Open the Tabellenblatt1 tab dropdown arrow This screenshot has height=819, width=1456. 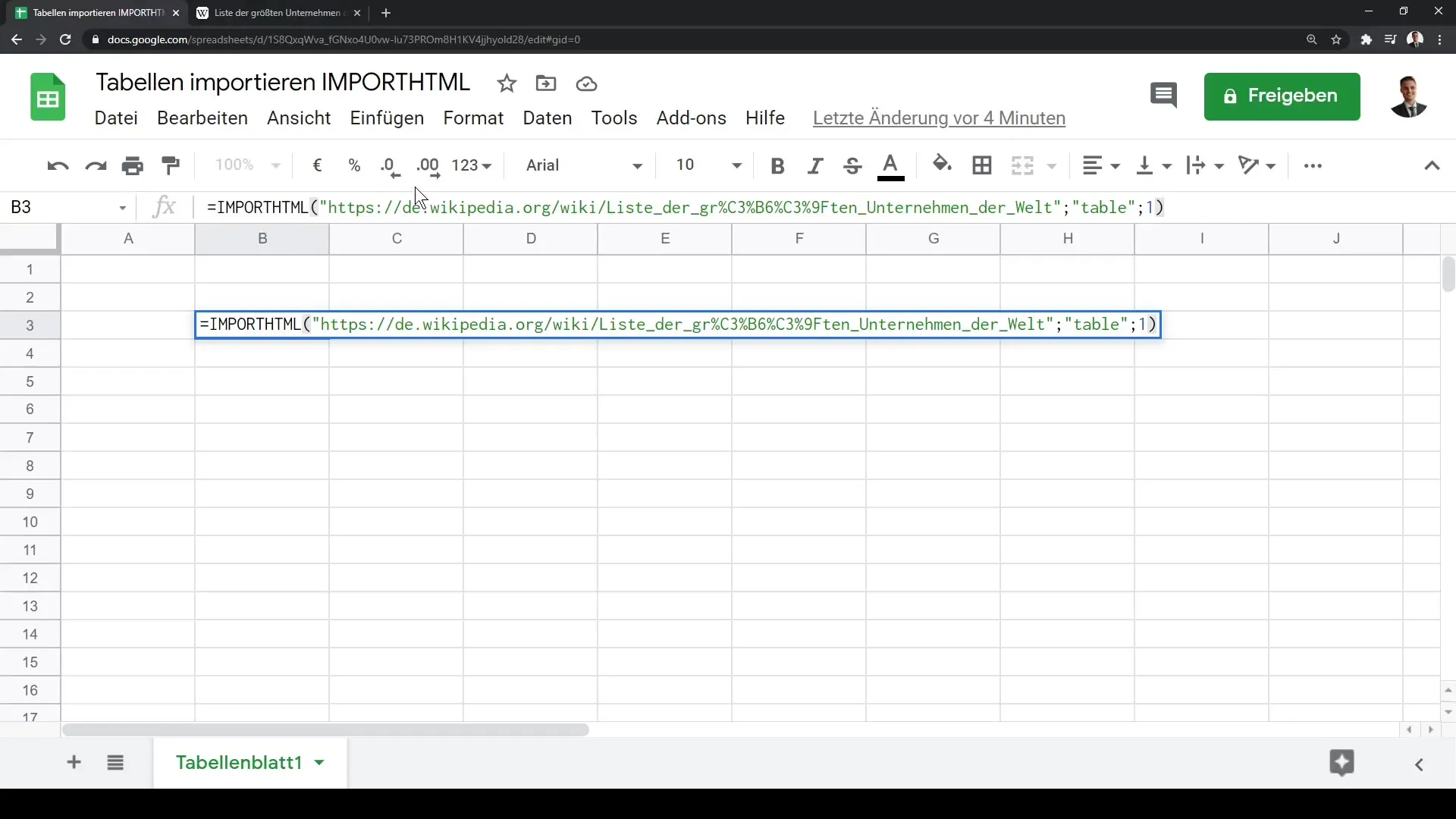coord(319,762)
